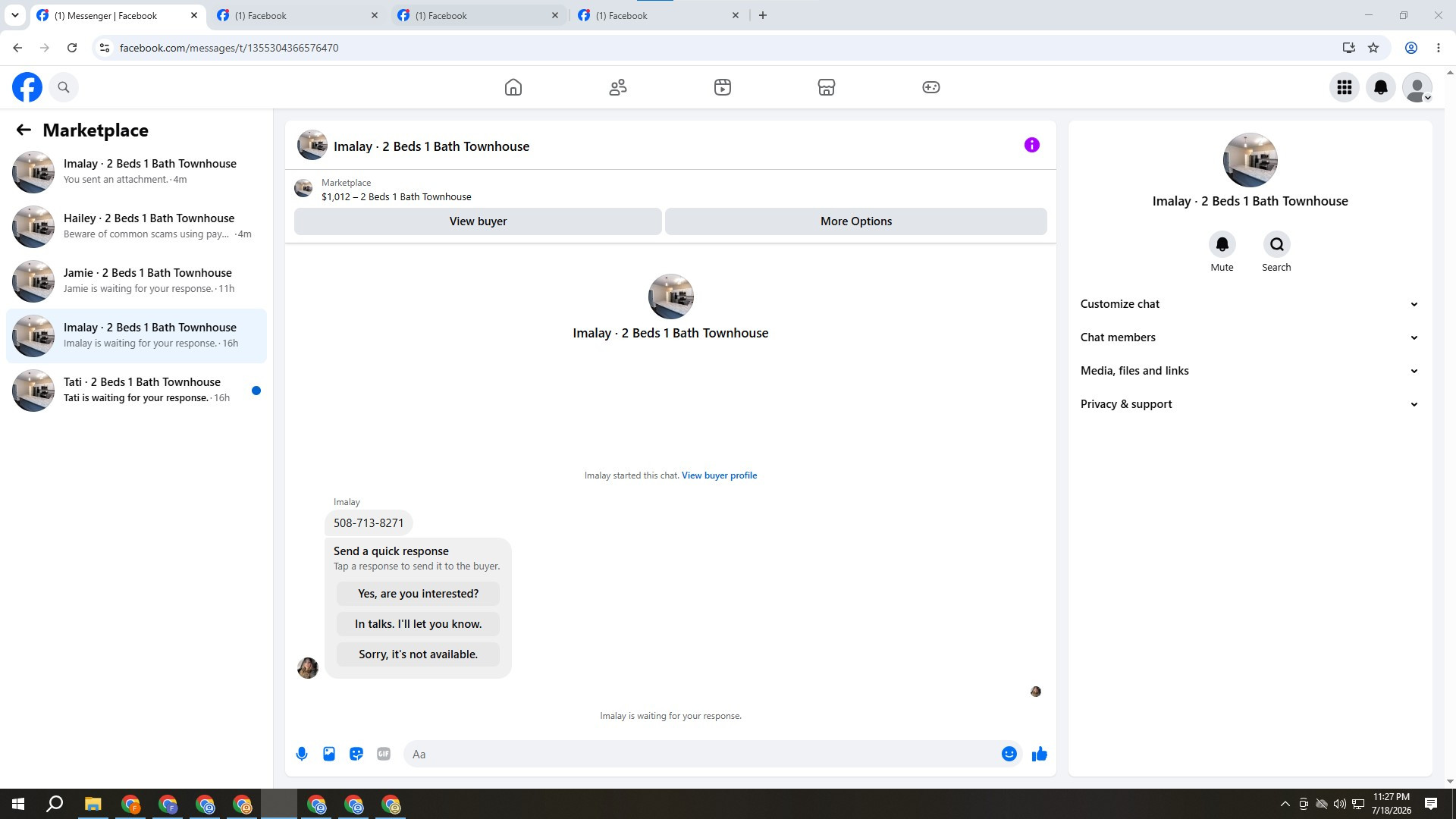Close the Messenger | Facebook tab
Image resolution: width=1456 pixels, height=819 pixels.
194,15
